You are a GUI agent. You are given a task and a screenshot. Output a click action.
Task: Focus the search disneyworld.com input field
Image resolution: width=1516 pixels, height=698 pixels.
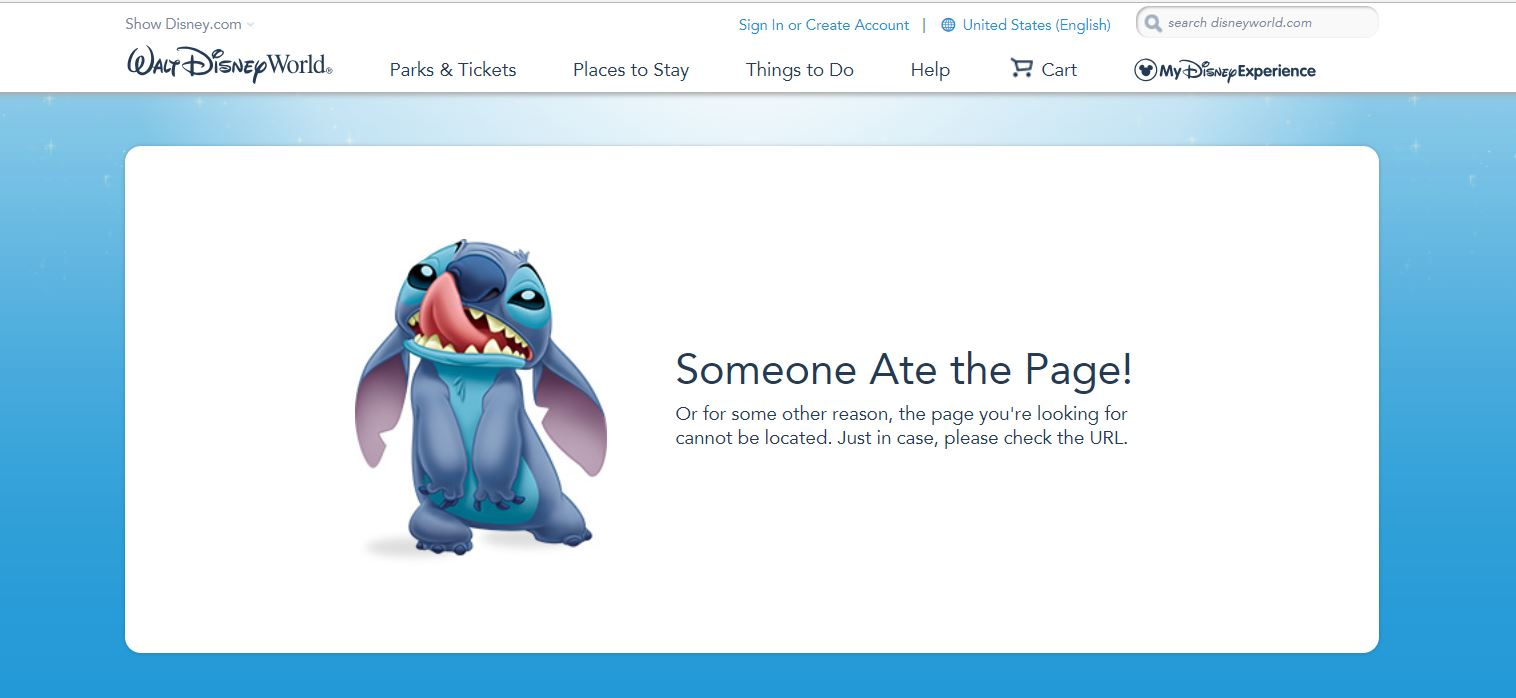pyautogui.click(x=1265, y=23)
